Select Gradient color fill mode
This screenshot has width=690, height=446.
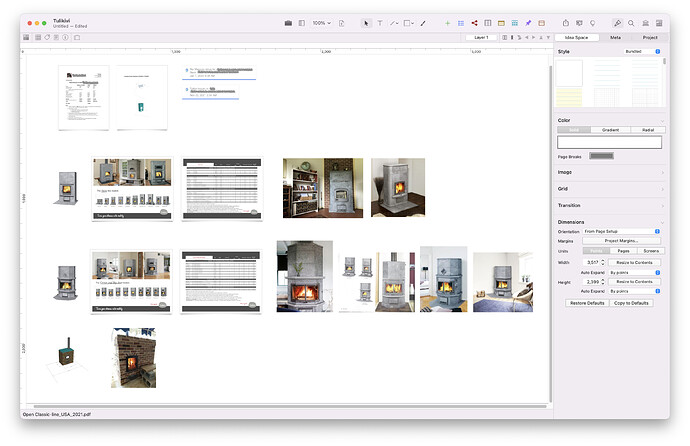(x=609, y=130)
